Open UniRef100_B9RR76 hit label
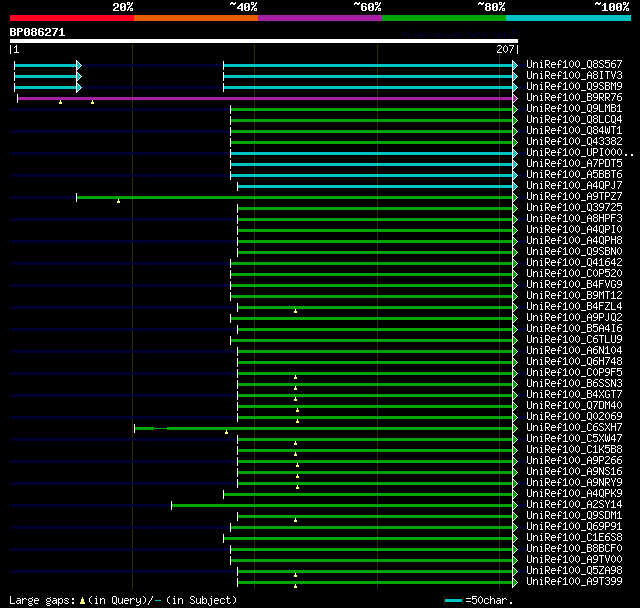The height and width of the screenshot is (608, 640). 574,98
